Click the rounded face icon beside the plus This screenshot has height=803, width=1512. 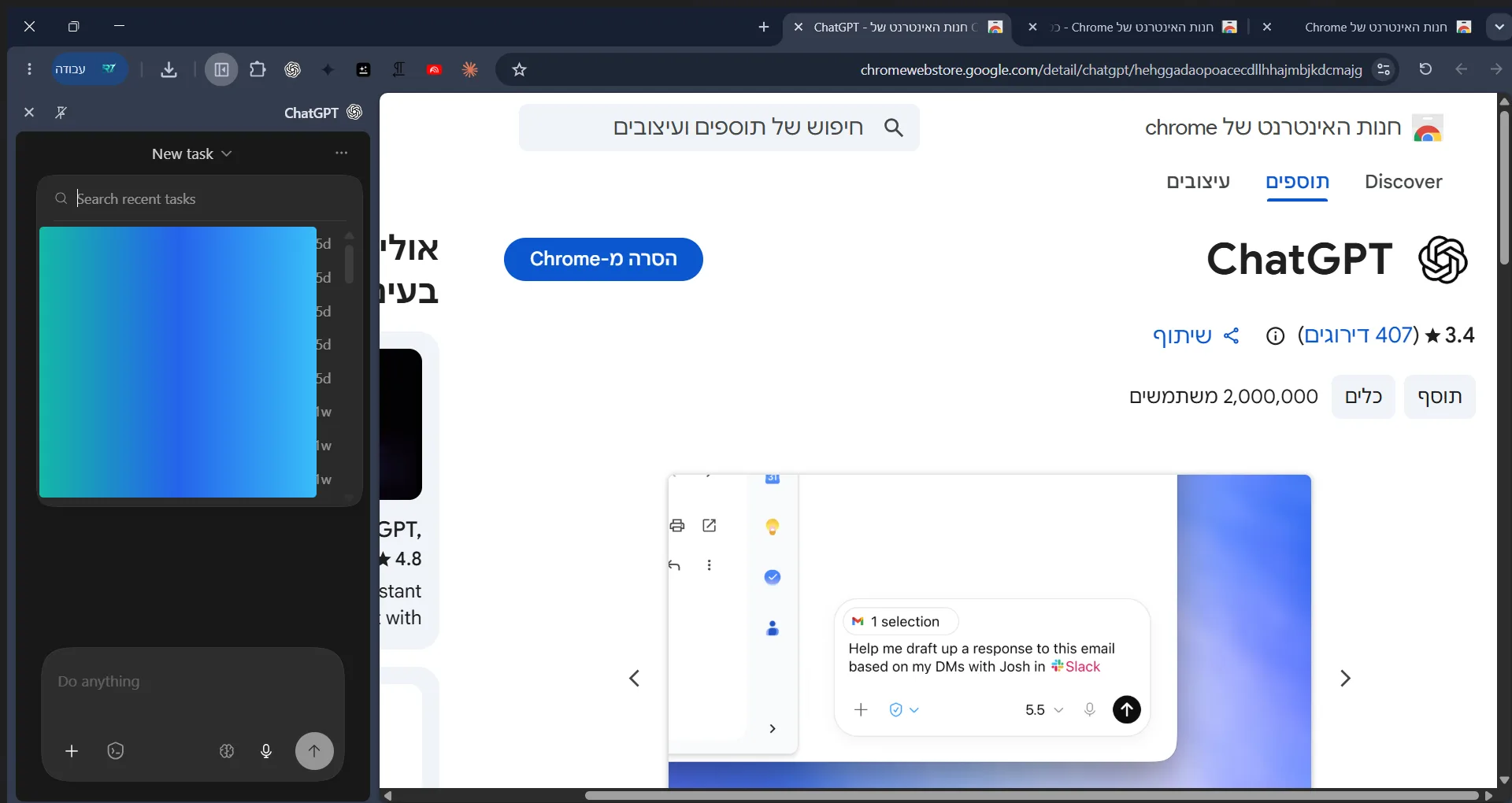(116, 751)
